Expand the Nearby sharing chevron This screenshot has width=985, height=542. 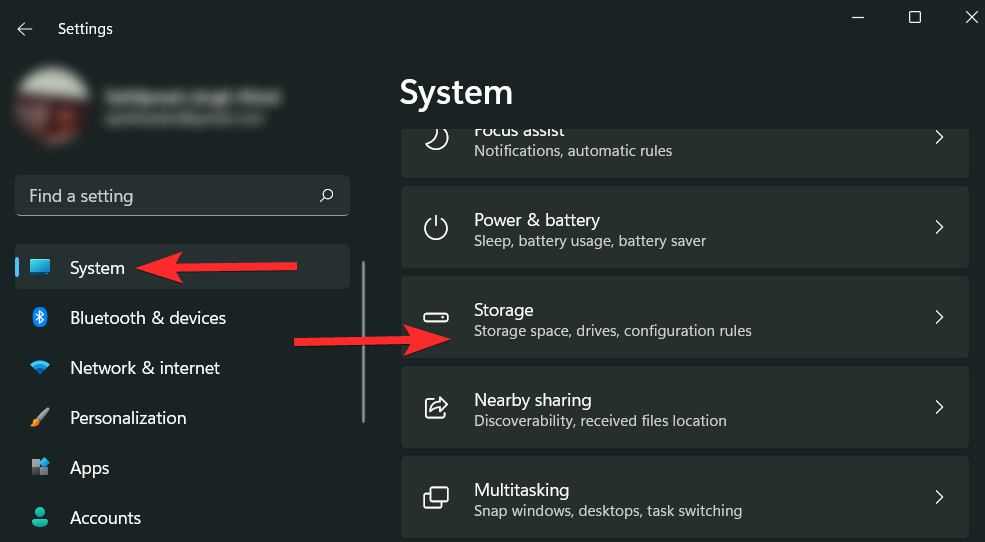point(939,408)
